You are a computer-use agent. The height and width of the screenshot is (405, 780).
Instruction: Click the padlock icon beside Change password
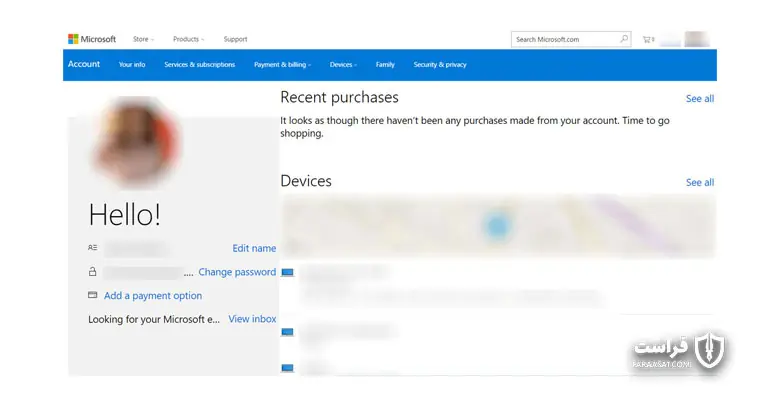pyautogui.click(x=93, y=272)
